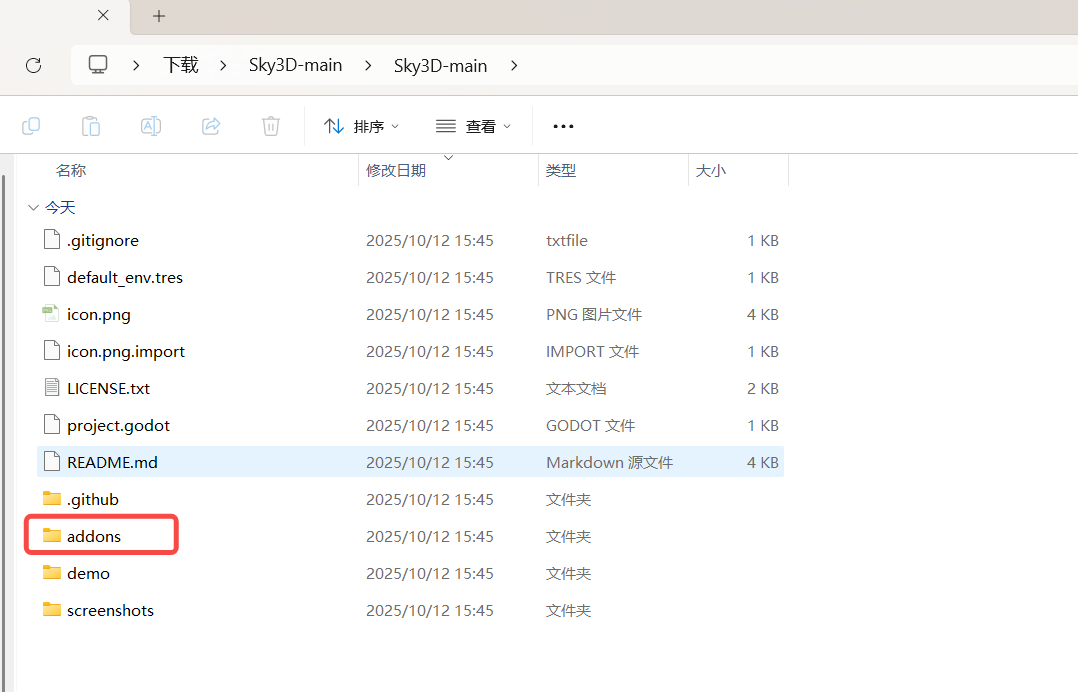Image resolution: width=1078 pixels, height=692 pixels.
Task: Click the Rename icon in toolbar
Action: coord(151,126)
